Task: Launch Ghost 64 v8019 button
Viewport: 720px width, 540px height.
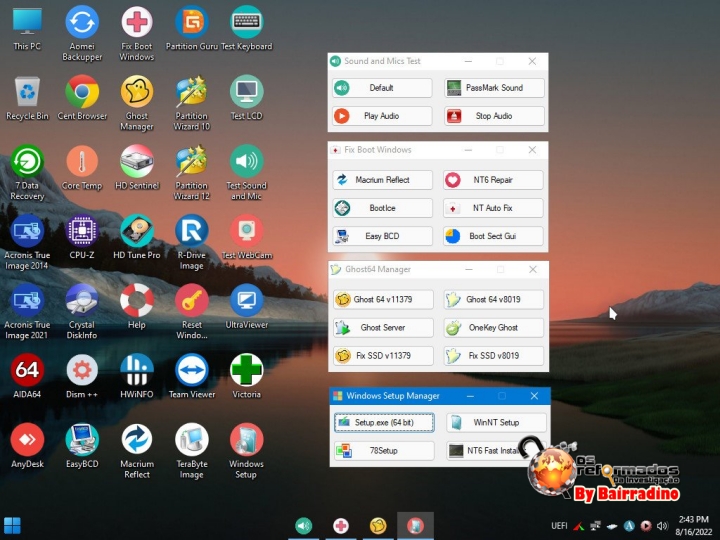Action: pos(494,299)
